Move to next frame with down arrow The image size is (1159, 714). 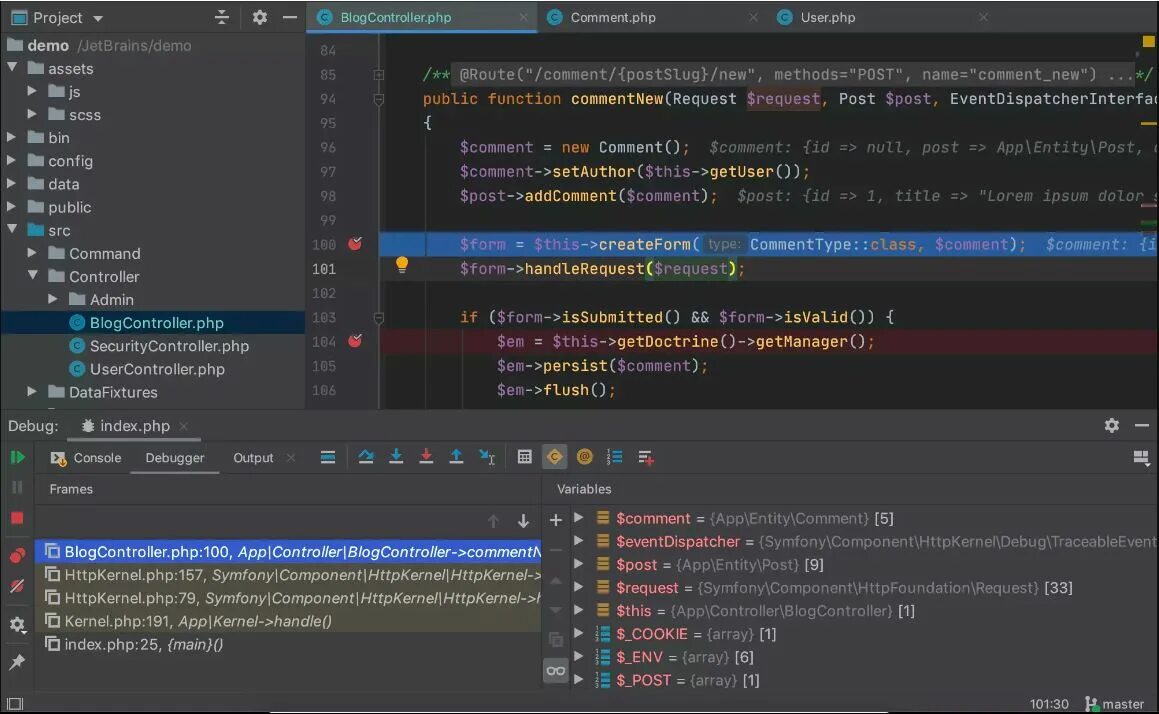pos(523,521)
